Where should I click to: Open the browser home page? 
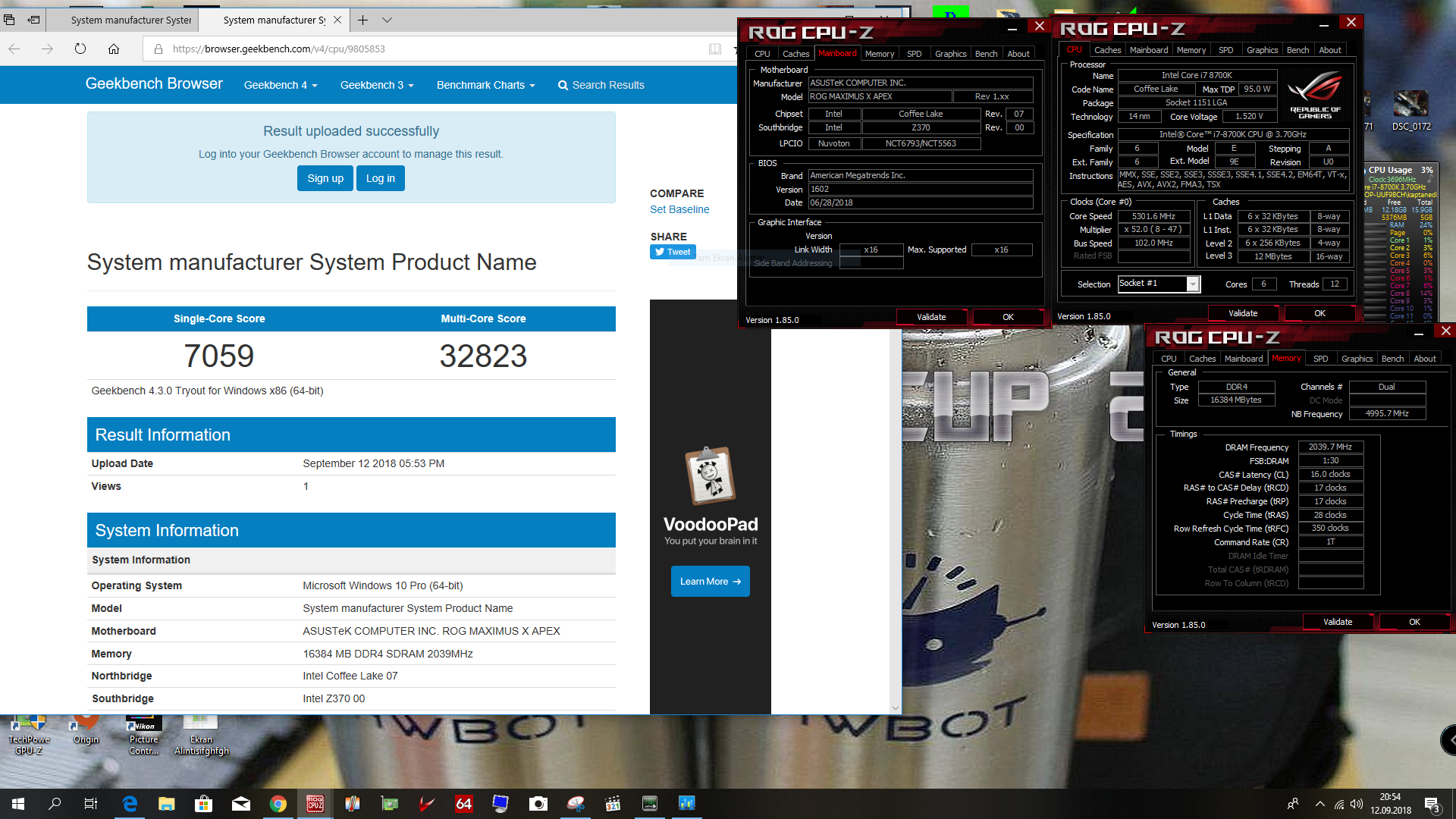point(114,49)
